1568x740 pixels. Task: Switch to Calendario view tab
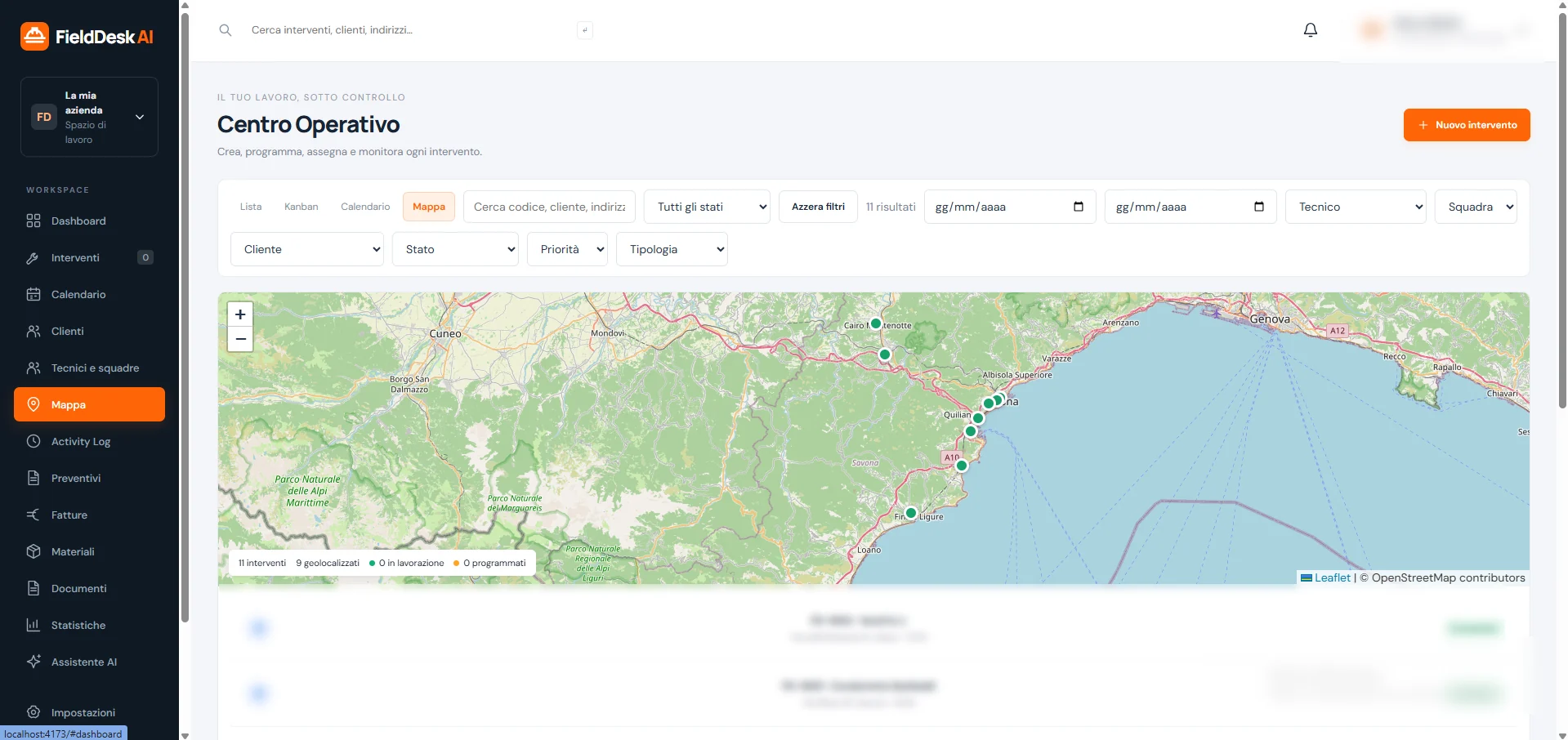click(x=365, y=207)
